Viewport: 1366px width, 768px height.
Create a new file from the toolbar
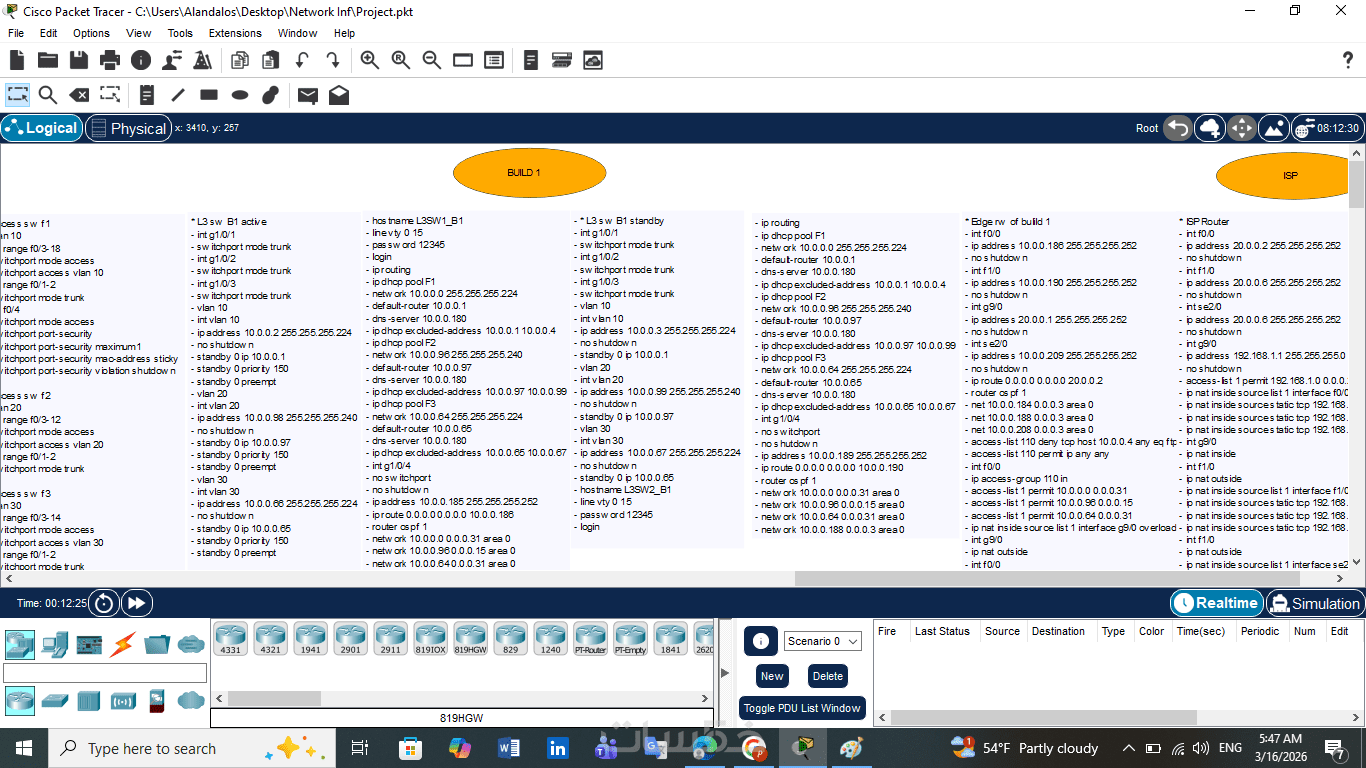click(17, 60)
